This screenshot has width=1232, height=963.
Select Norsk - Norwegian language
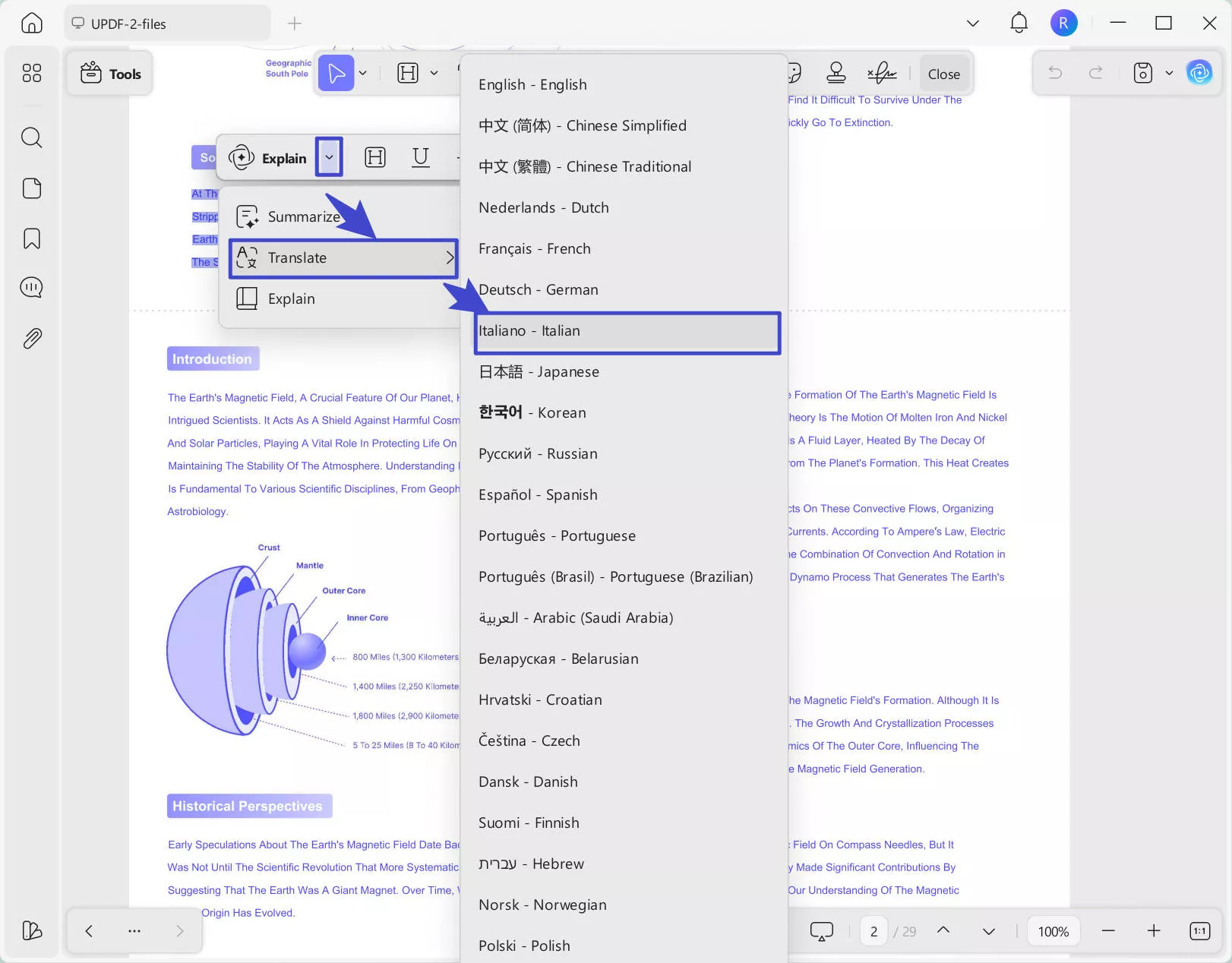click(624, 905)
